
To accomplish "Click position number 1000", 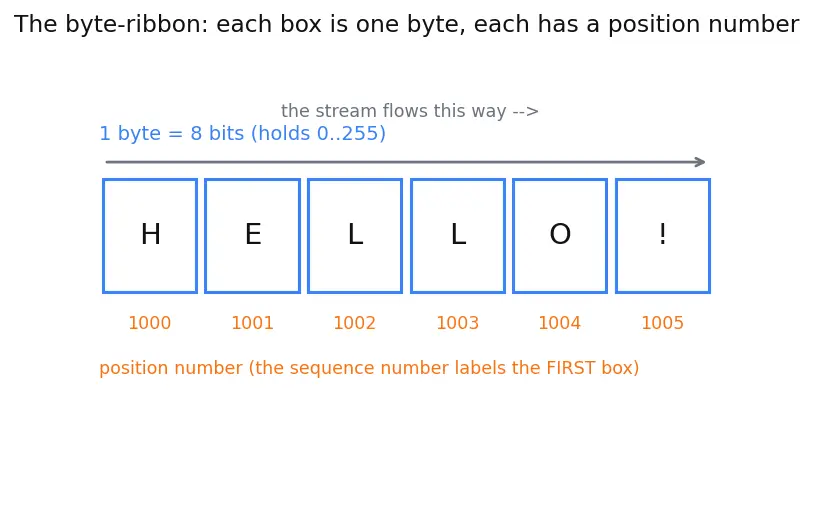I will pos(150,323).
